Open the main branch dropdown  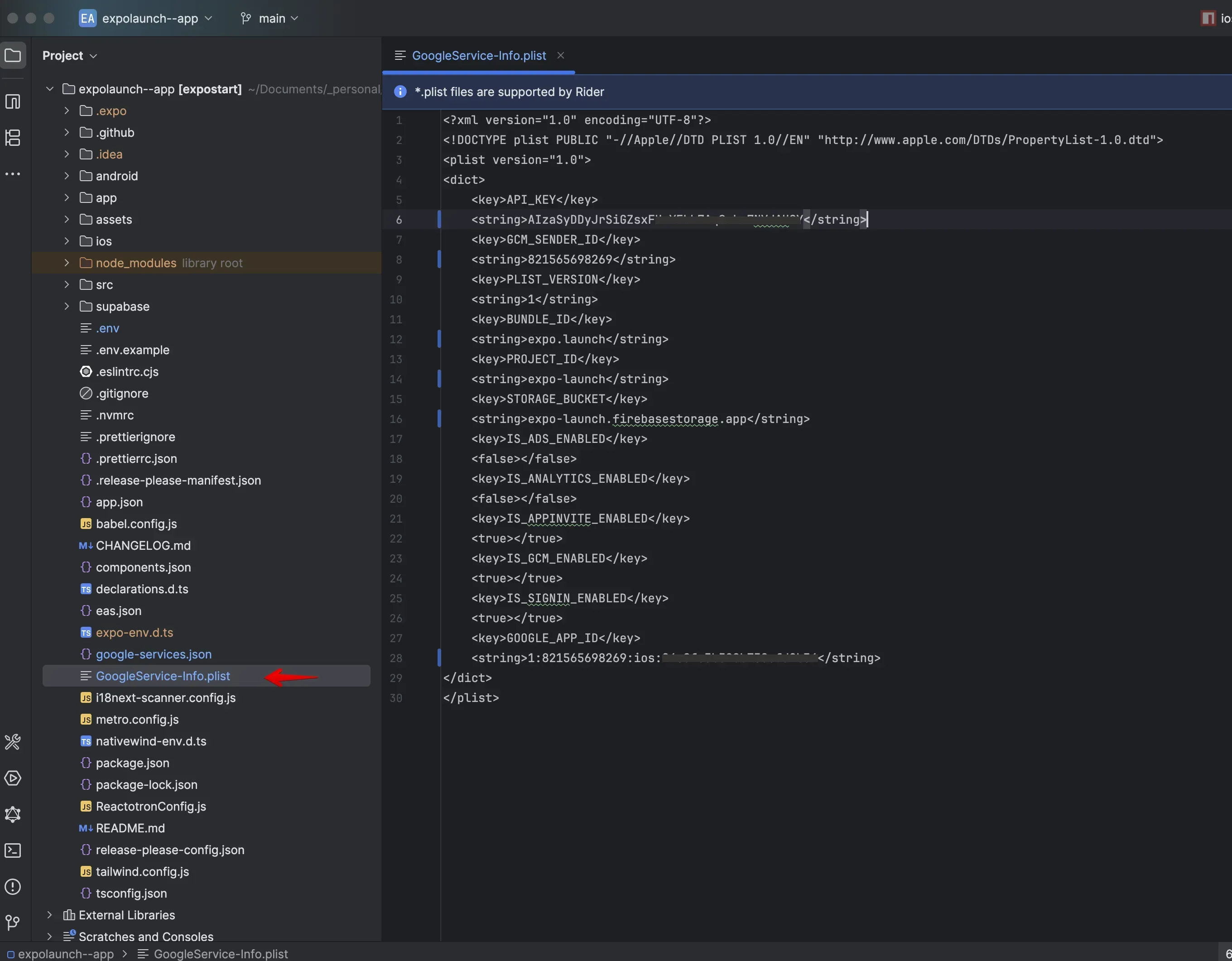269,18
